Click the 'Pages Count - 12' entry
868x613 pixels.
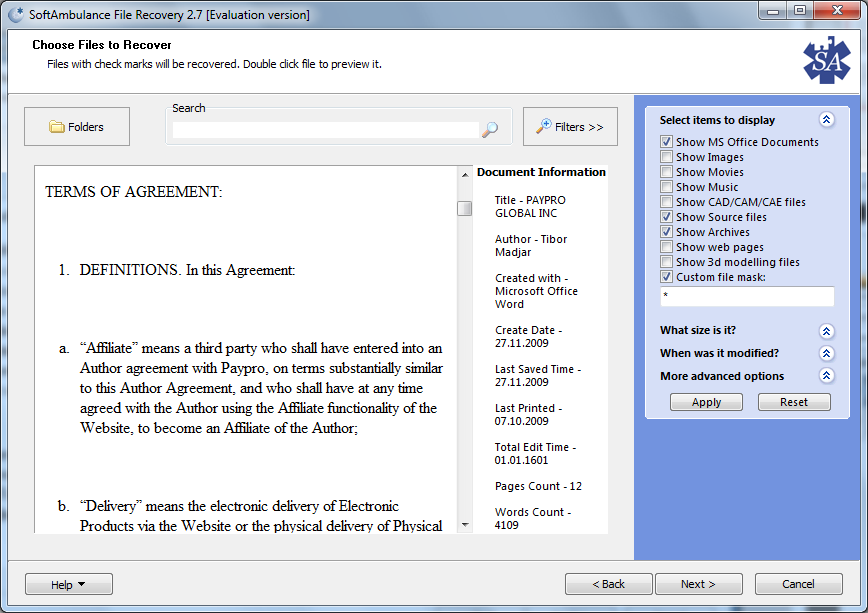pyautogui.click(x=538, y=486)
